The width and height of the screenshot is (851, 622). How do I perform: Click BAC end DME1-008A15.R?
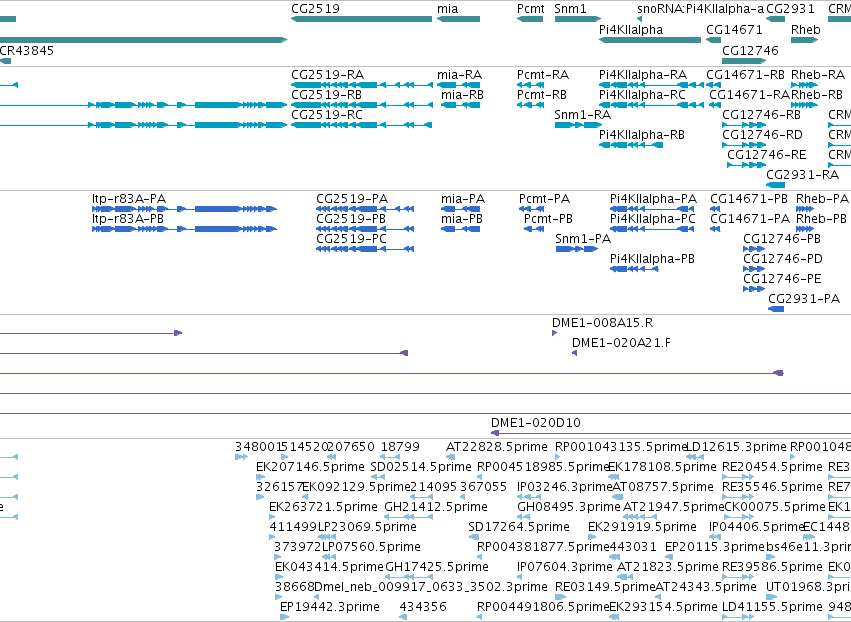point(602,323)
